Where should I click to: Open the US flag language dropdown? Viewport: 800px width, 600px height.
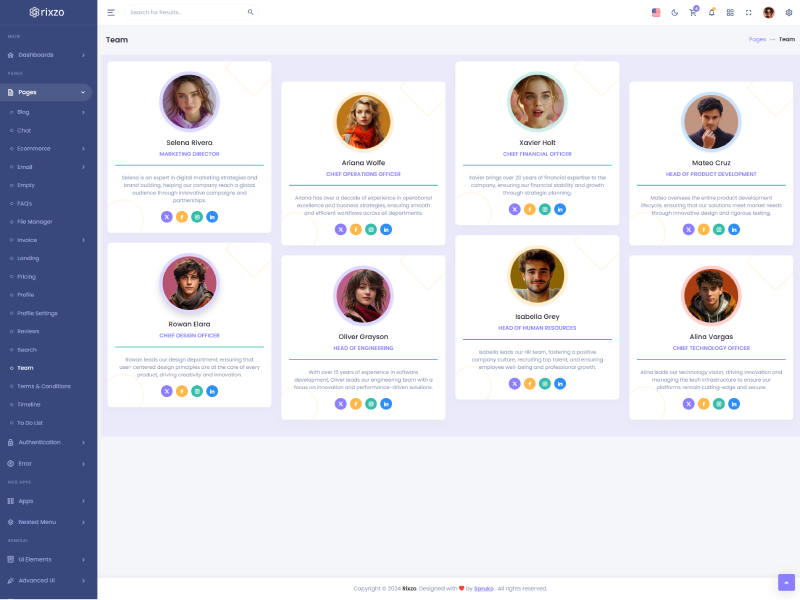[656, 12]
